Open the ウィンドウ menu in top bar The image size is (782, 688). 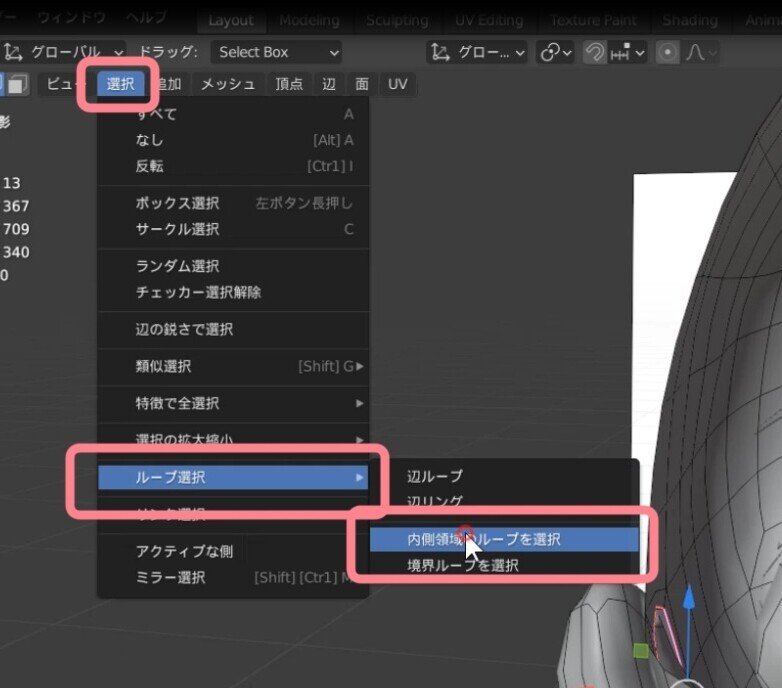(71, 18)
